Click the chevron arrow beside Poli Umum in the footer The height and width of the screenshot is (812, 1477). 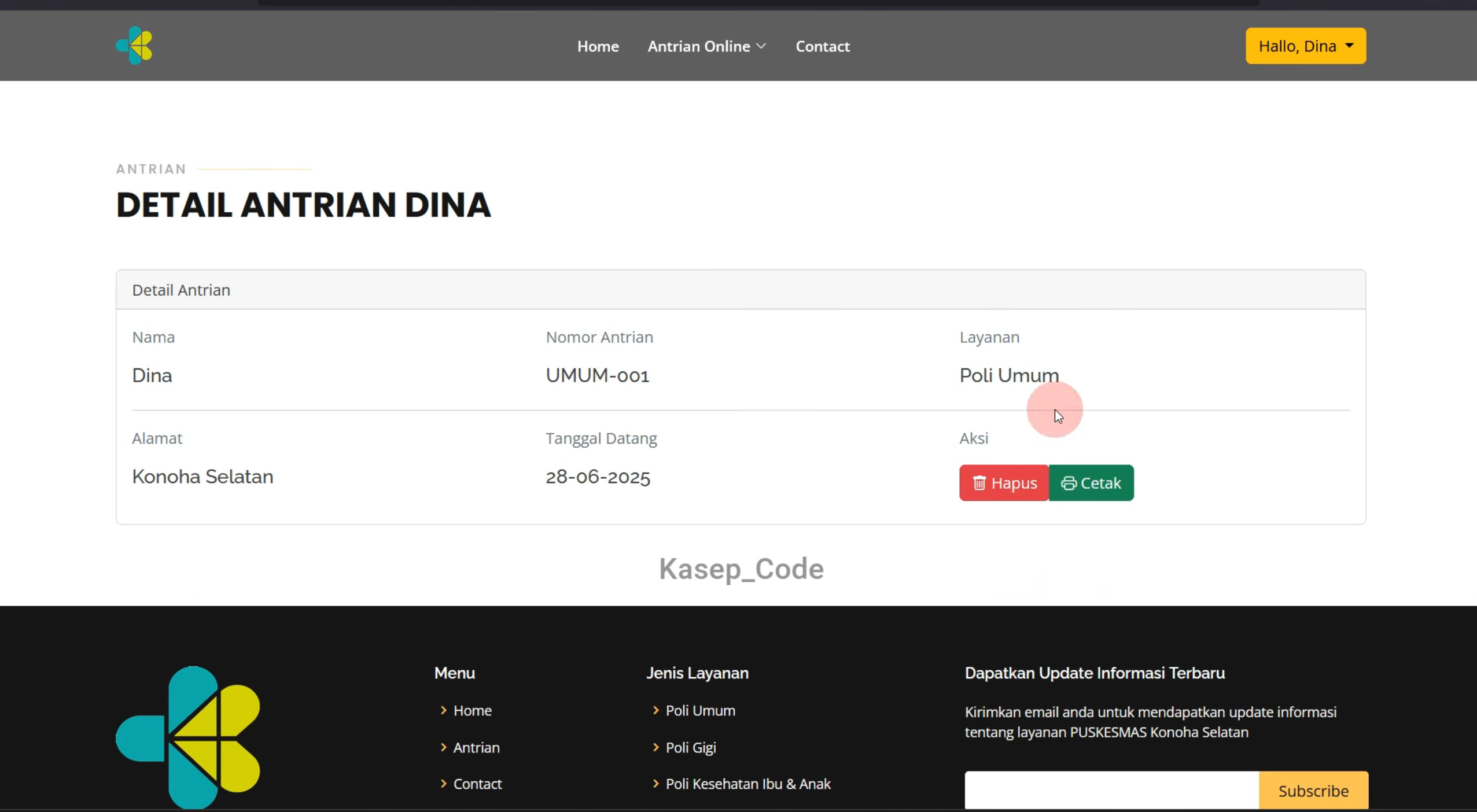[655, 710]
